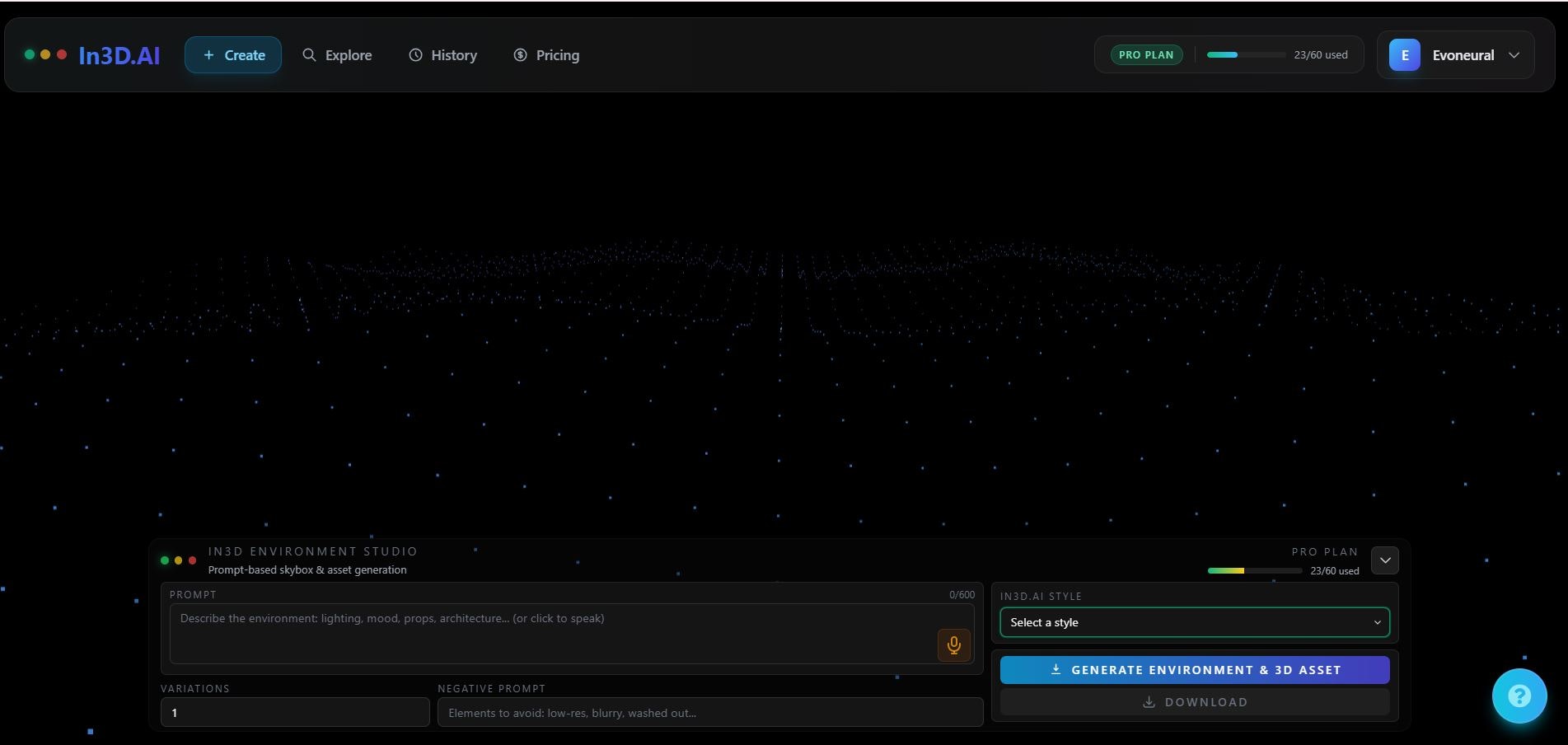
Task: Click the Evoneural avatar icon
Action: pyautogui.click(x=1405, y=54)
